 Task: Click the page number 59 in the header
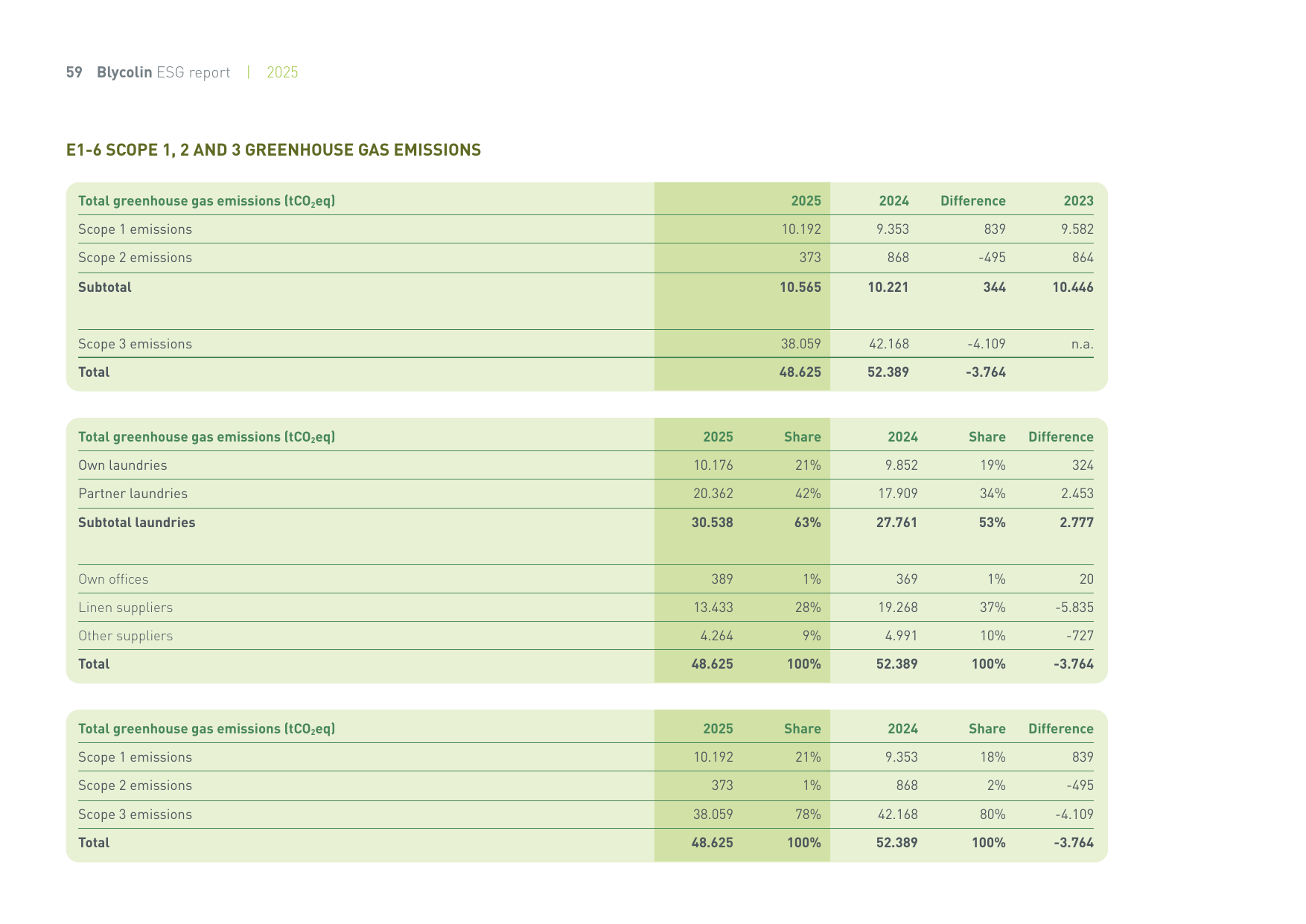(74, 72)
